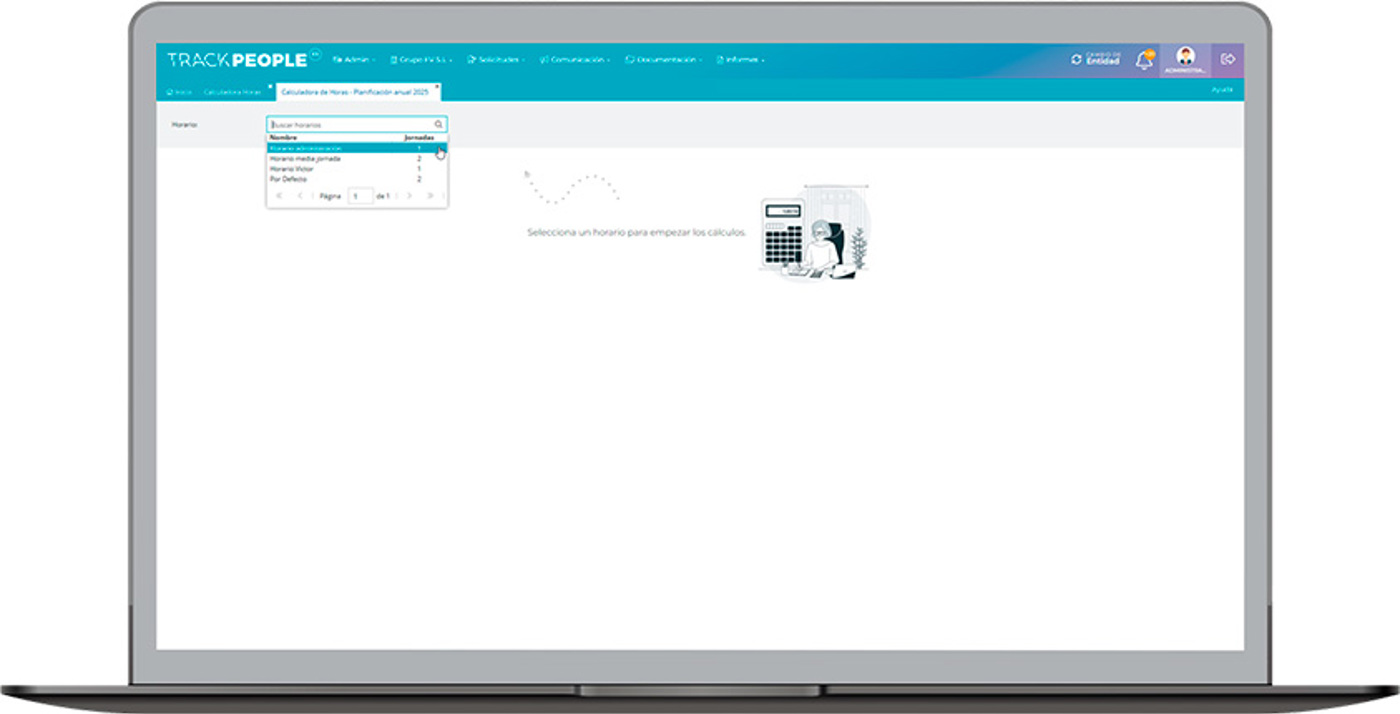
Task: Click the Ayuda link
Action: coord(1222,90)
